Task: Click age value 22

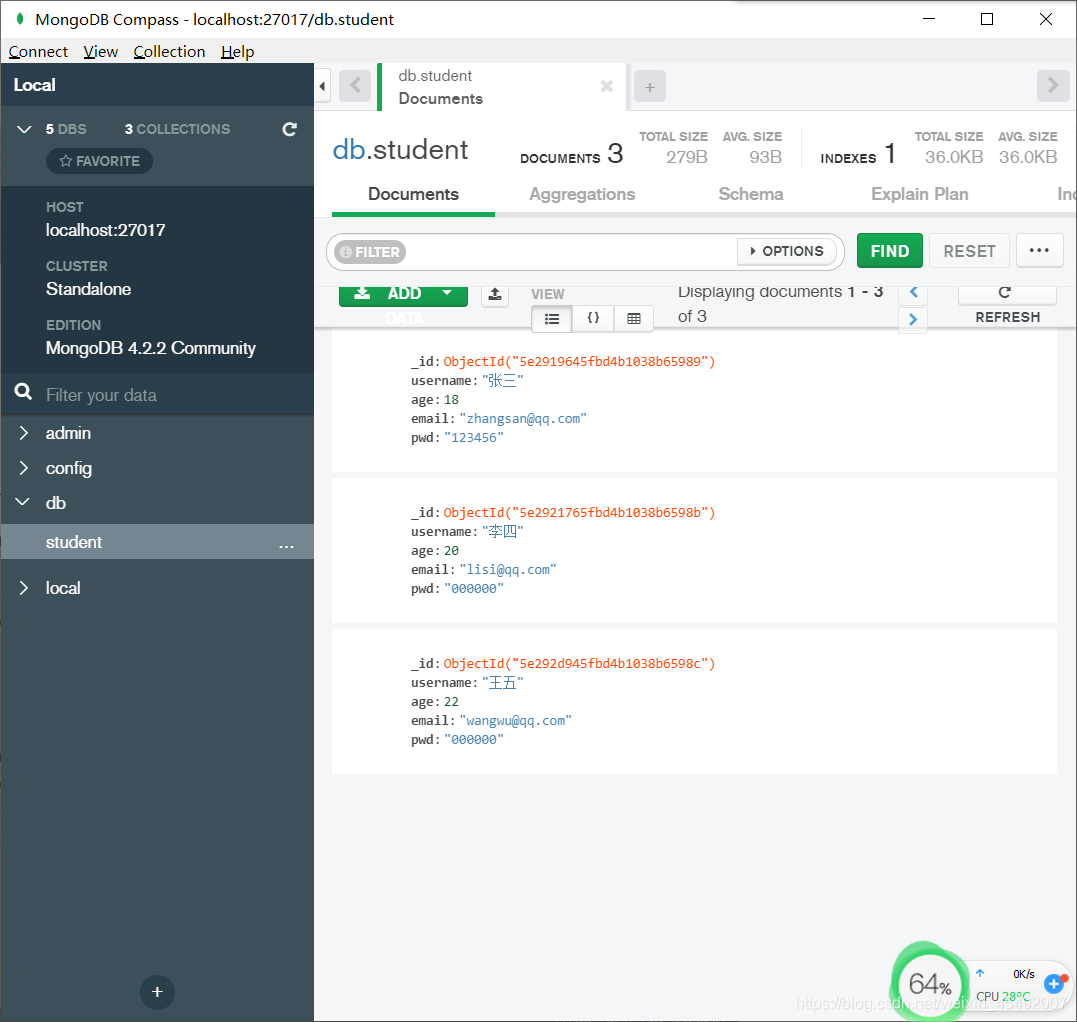Action: click(x=451, y=702)
